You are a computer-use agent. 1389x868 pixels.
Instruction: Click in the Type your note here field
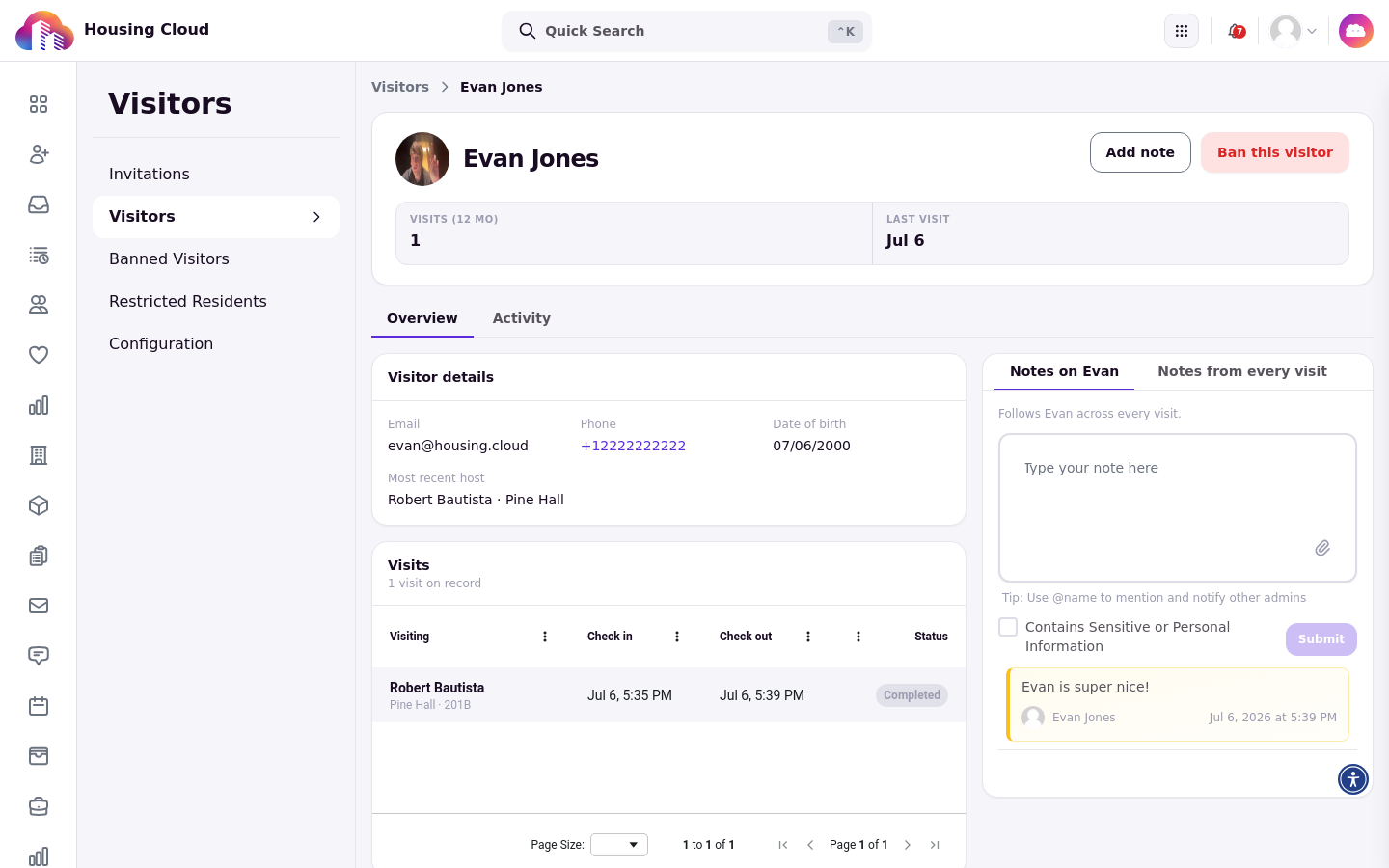point(1178,507)
